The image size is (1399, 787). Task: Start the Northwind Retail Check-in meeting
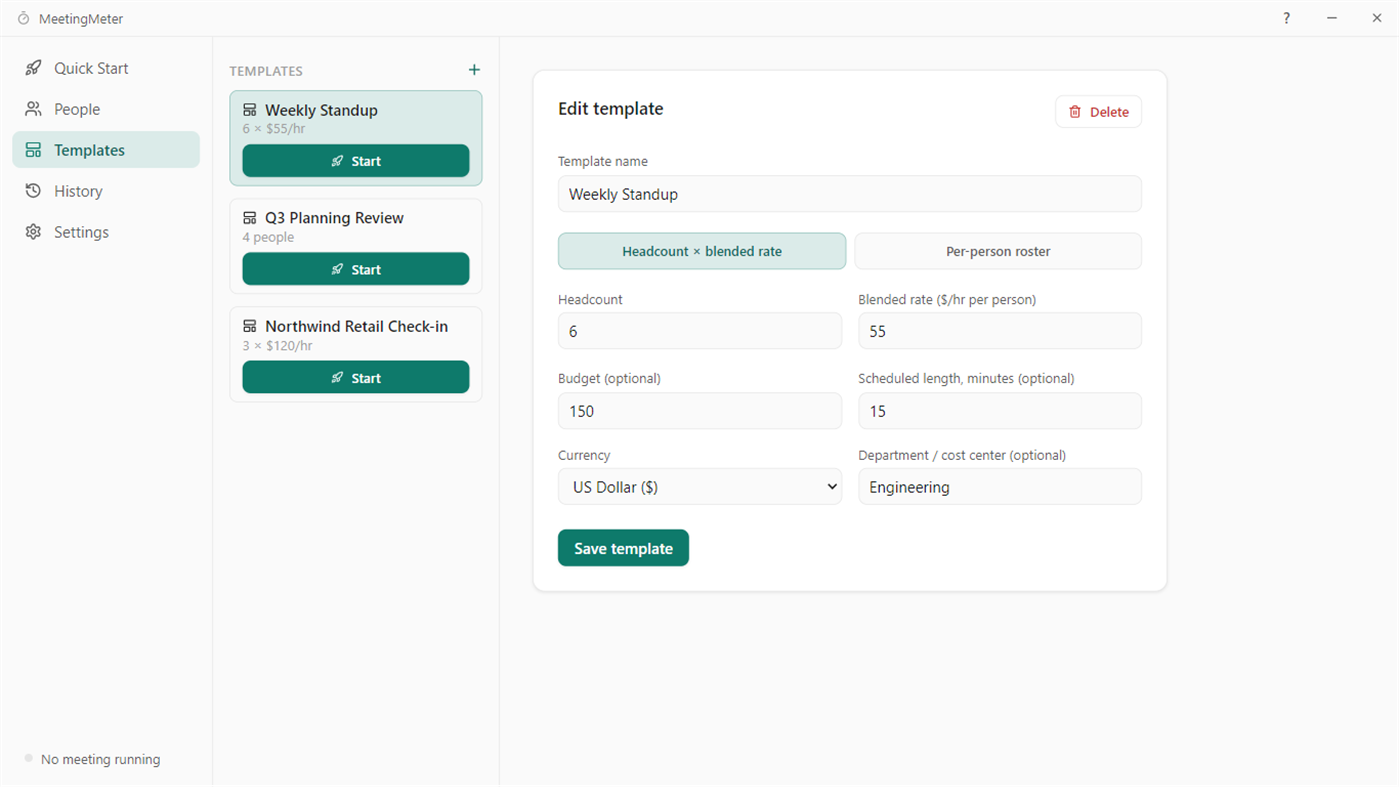tap(356, 377)
